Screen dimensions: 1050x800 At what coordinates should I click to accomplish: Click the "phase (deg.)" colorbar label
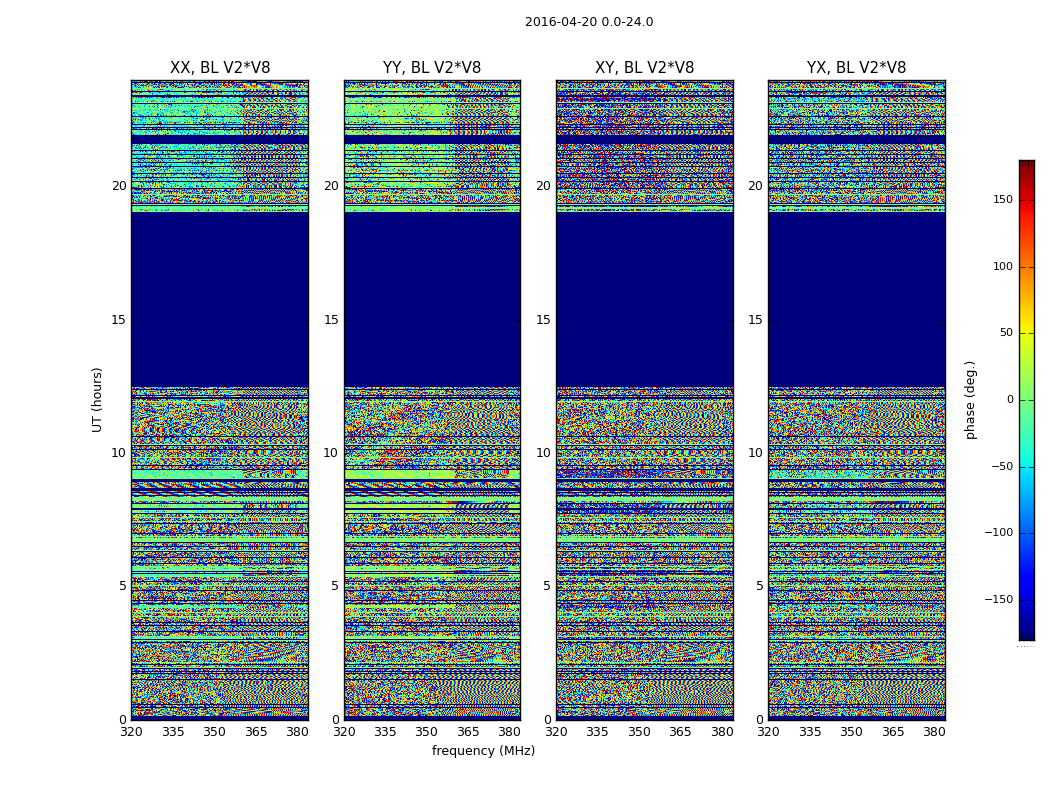point(970,400)
